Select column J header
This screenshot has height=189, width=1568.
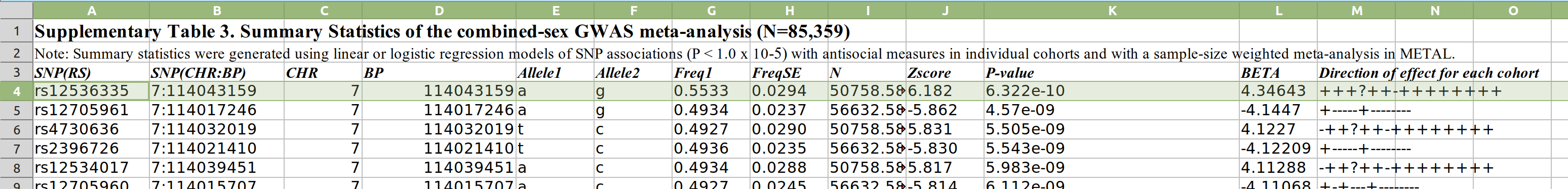[x=945, y=10]
